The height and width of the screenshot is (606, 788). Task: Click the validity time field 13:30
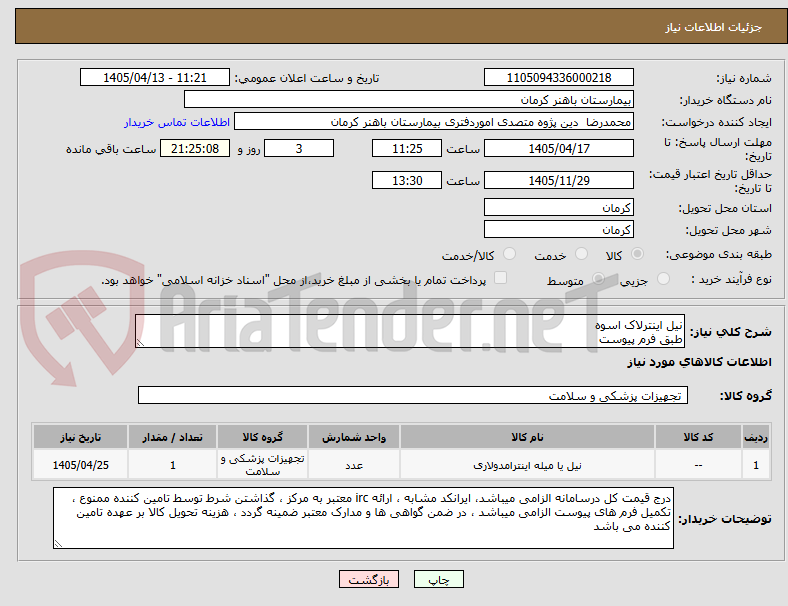407,180
